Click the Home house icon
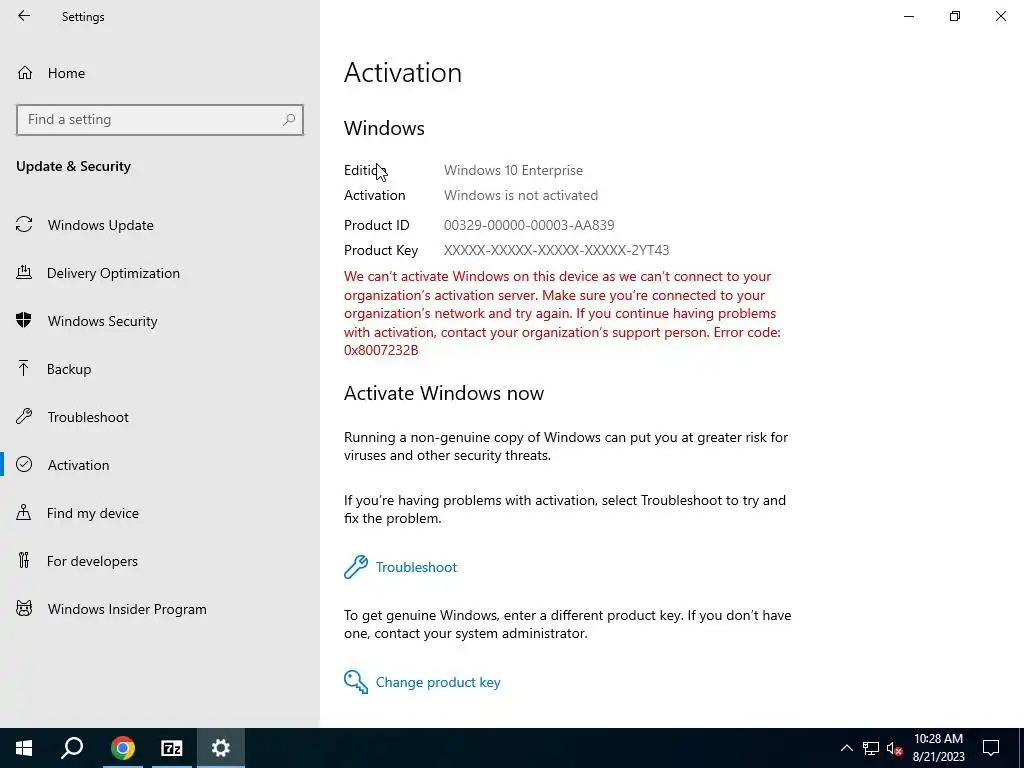The height and width of the screenshot is (768, 1024). coord(25,72)
